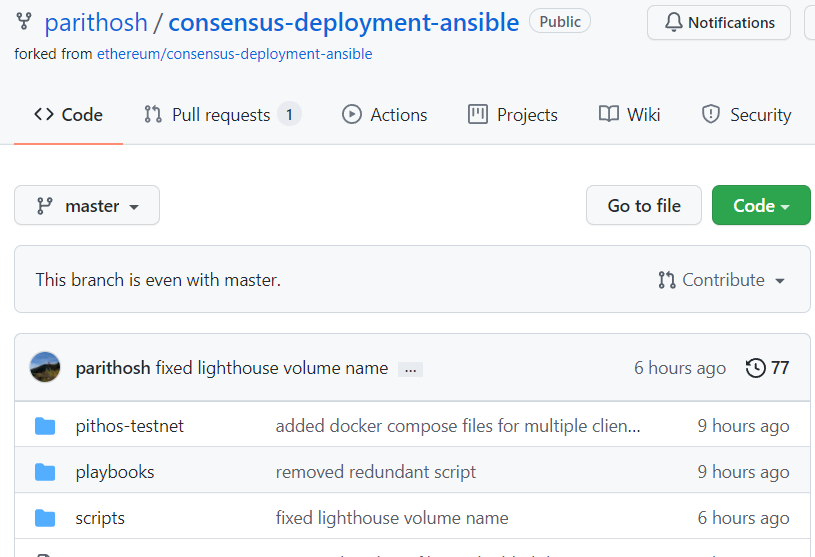Screen dimensions: 815x557
Task: Open the Actions tab
Action: click(385, 115)
